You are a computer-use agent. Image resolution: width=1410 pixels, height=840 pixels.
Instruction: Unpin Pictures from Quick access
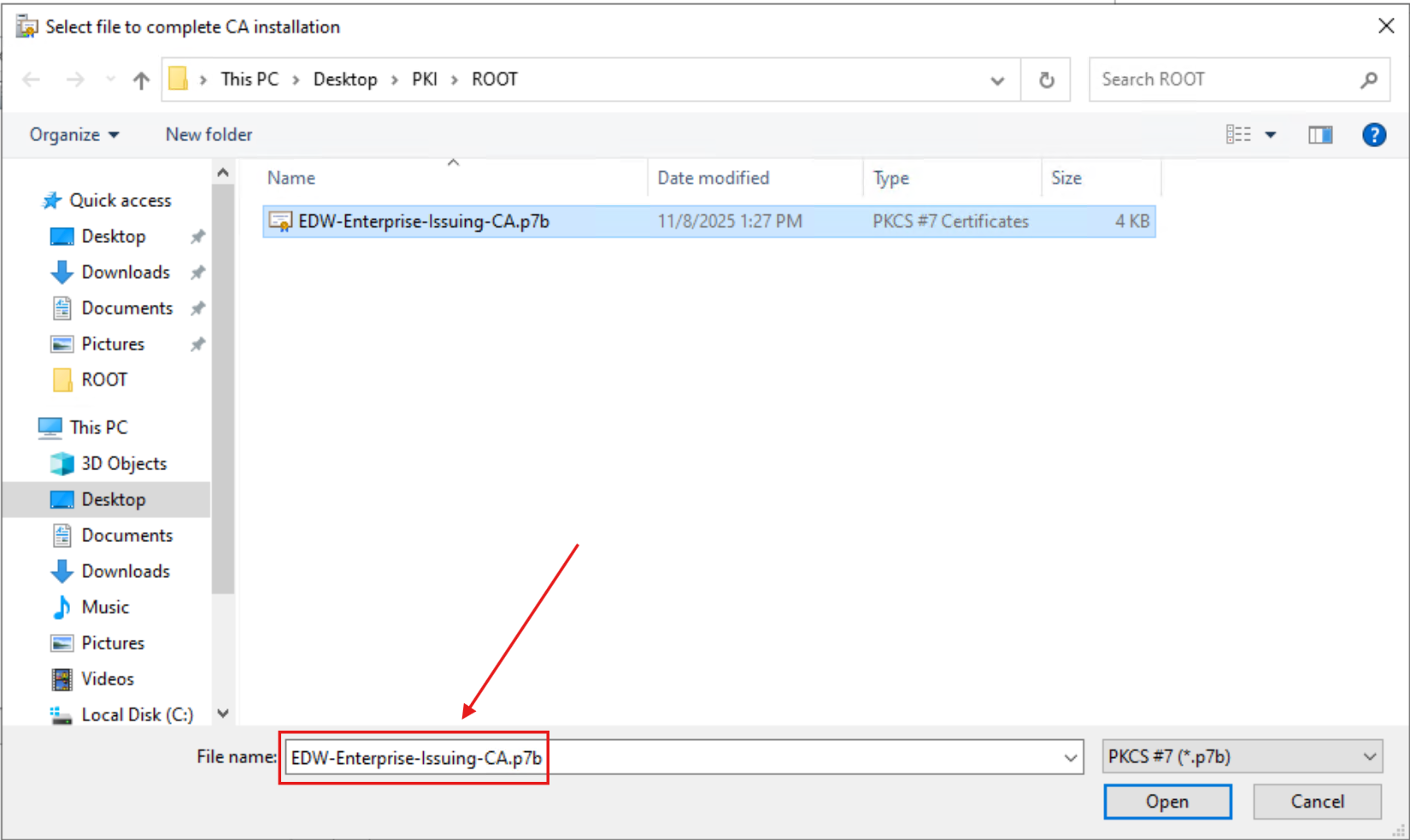tap(197, 344)
